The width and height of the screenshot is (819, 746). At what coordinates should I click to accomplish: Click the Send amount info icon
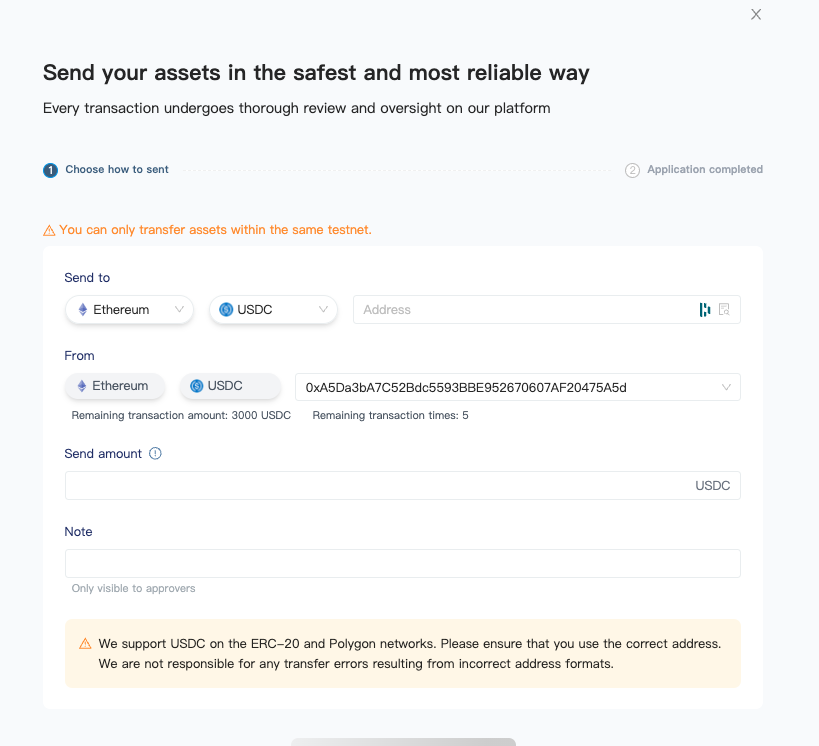pos(155,453)
